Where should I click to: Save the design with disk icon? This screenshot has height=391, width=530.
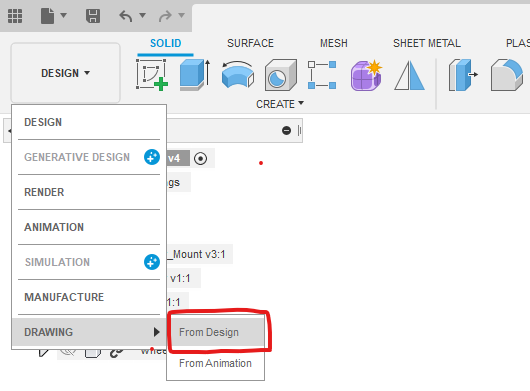tap(93, 16)
